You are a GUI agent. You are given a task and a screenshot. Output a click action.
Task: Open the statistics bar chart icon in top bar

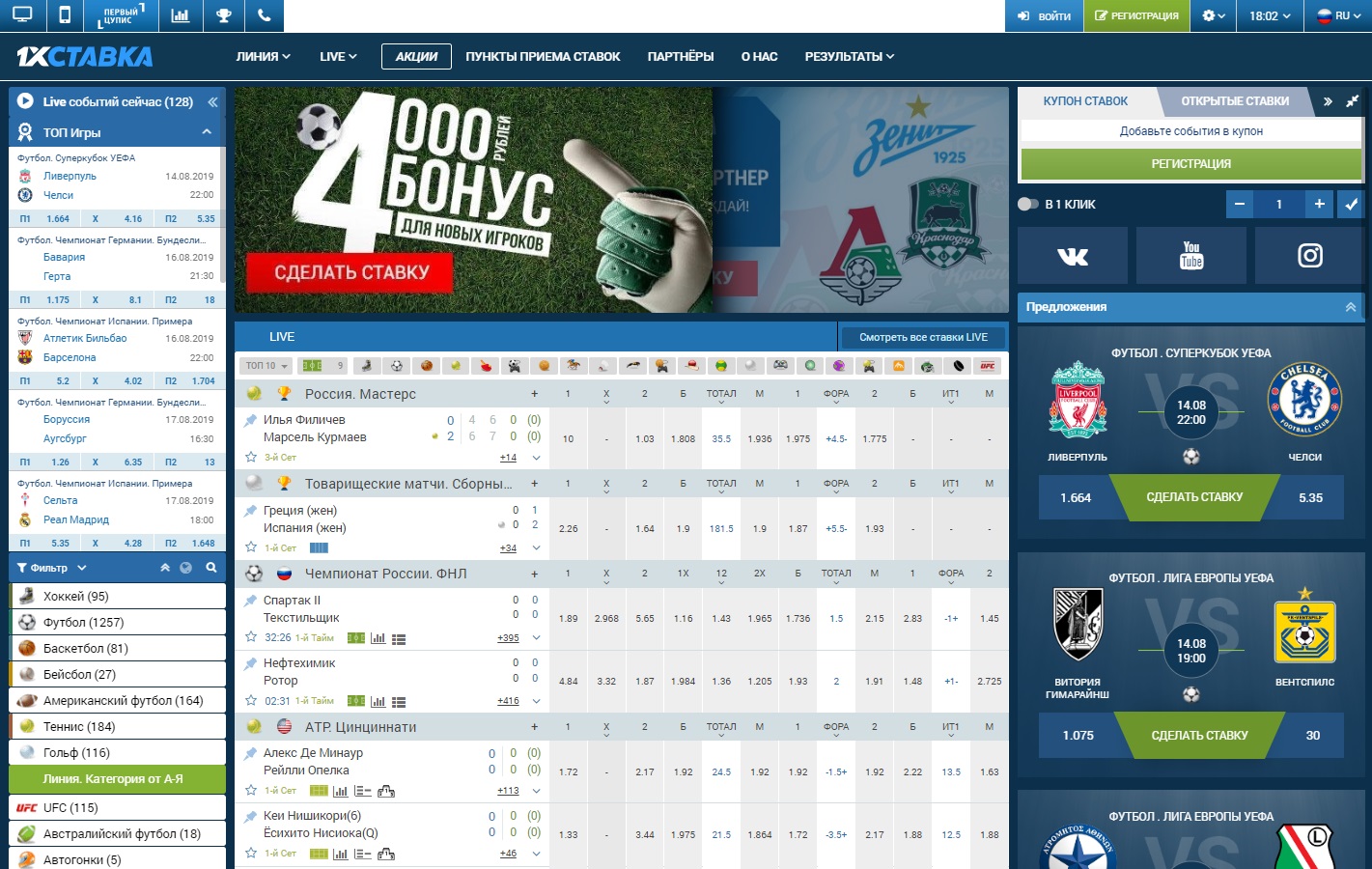click(180, 15)
